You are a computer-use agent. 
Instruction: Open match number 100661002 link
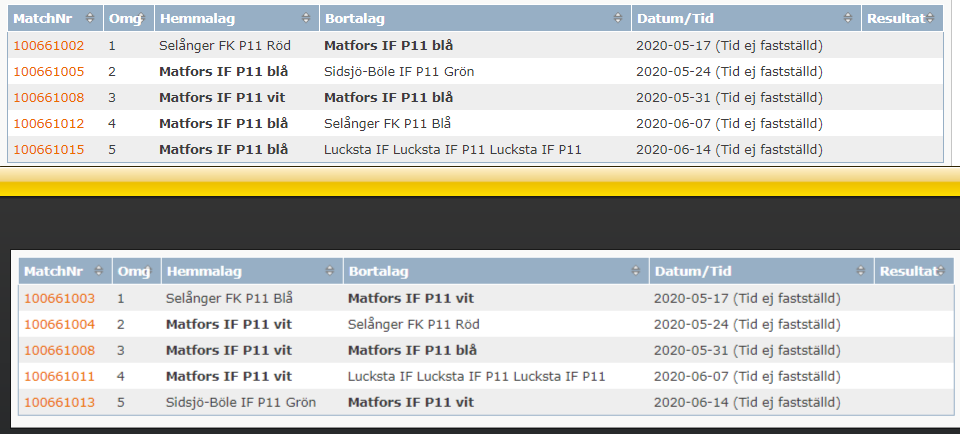click(48, 45)
